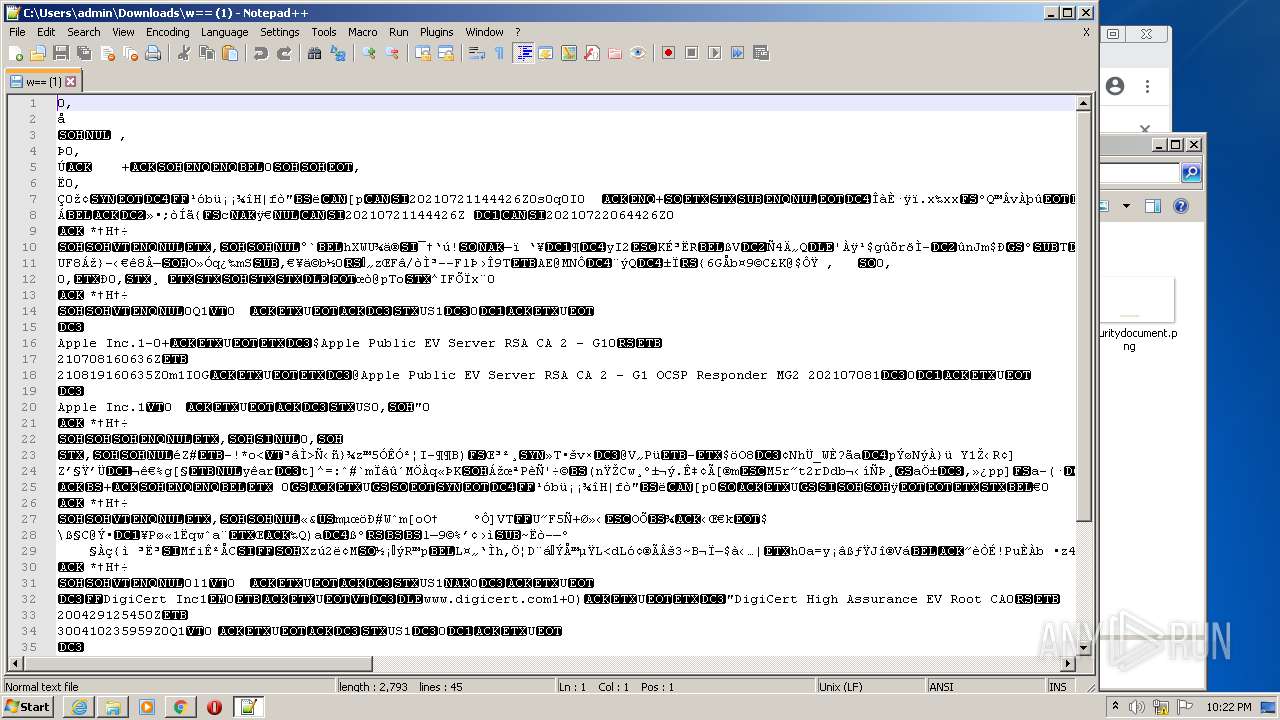This screenshot has height=720, width=1280.
Task: Close the document via menu bar X
Action: [x=1086, y=32]
